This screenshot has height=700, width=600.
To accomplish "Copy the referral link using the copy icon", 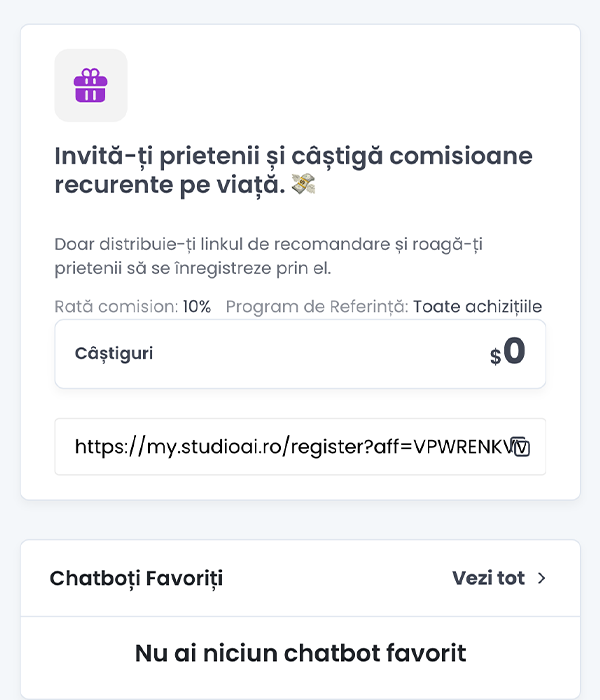I will click(519, 446).
